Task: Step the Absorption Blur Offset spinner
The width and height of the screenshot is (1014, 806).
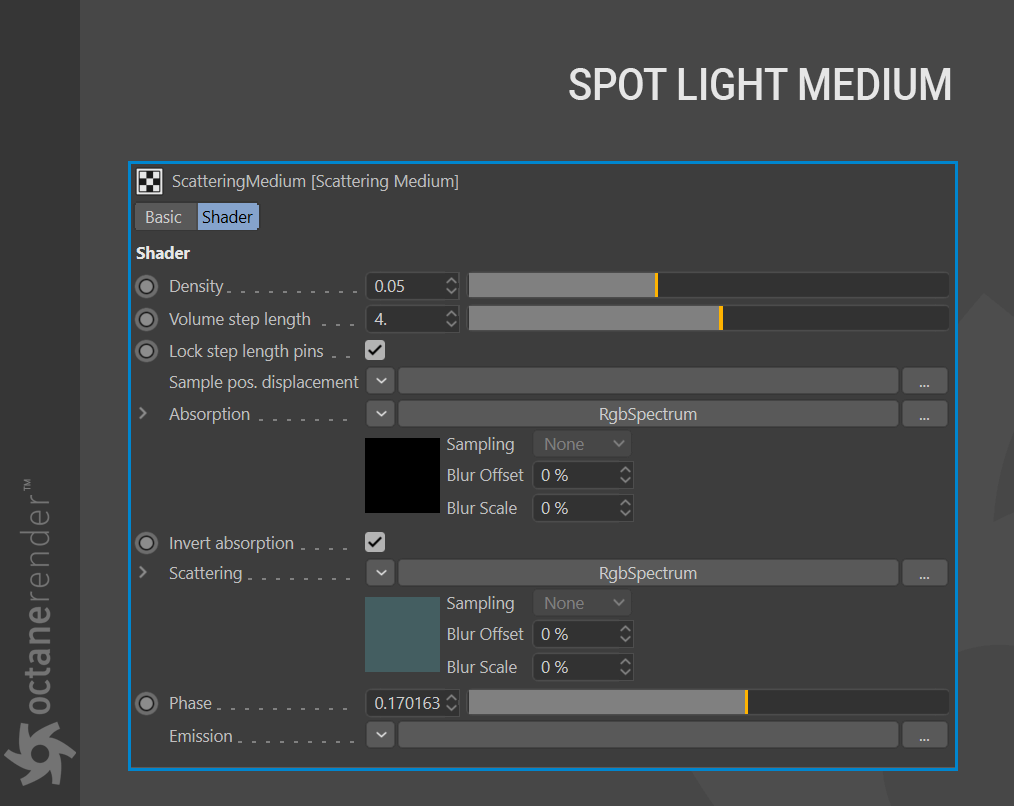Action: click(x=625, y=475)
